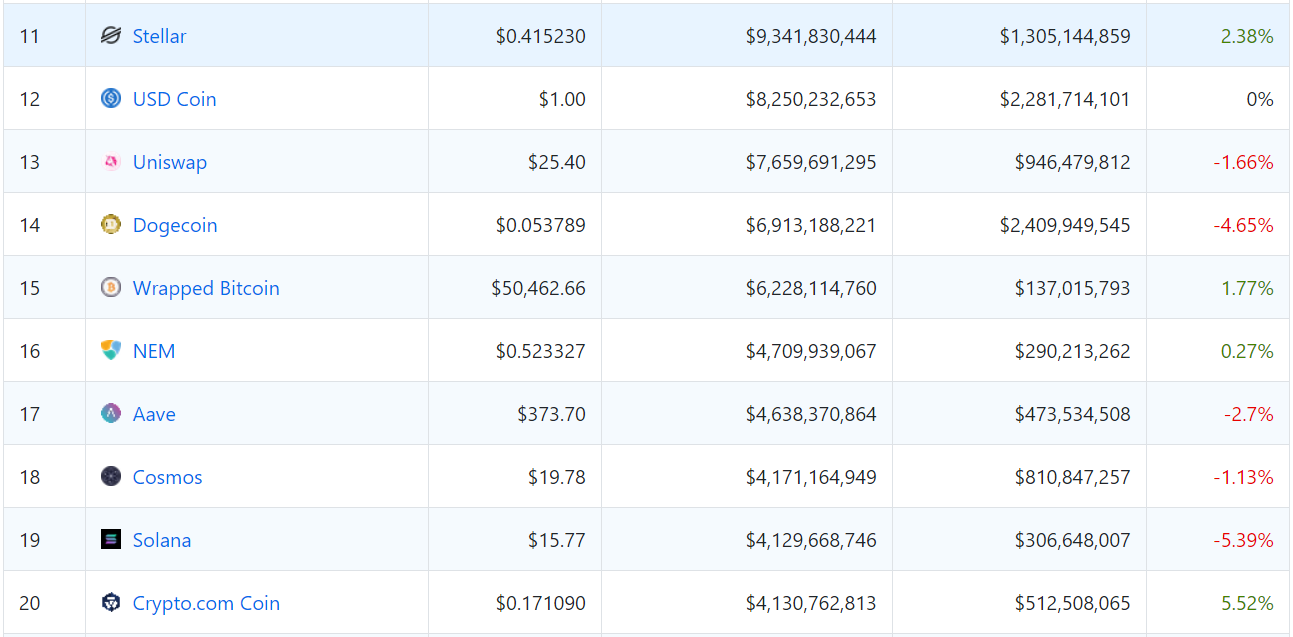
Task: Select Uniswap change -1.66%
Action: (1244, 162)
